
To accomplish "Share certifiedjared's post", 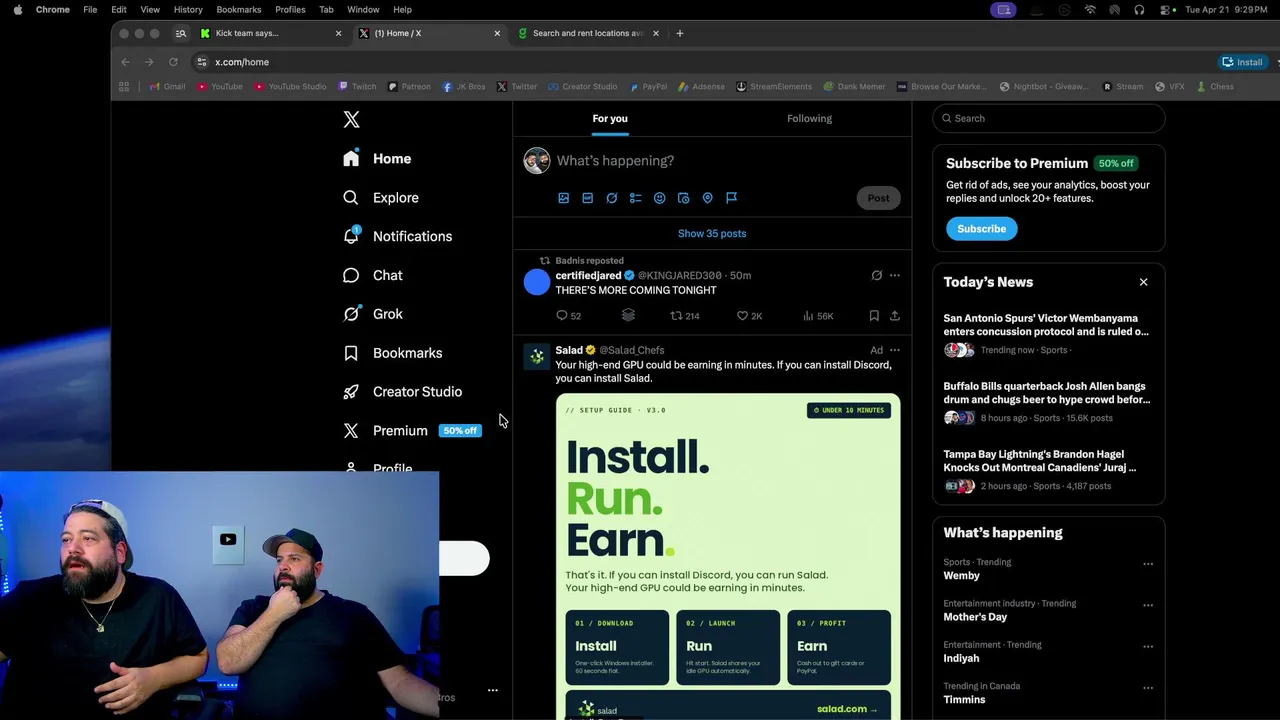I will click(895, 316).
